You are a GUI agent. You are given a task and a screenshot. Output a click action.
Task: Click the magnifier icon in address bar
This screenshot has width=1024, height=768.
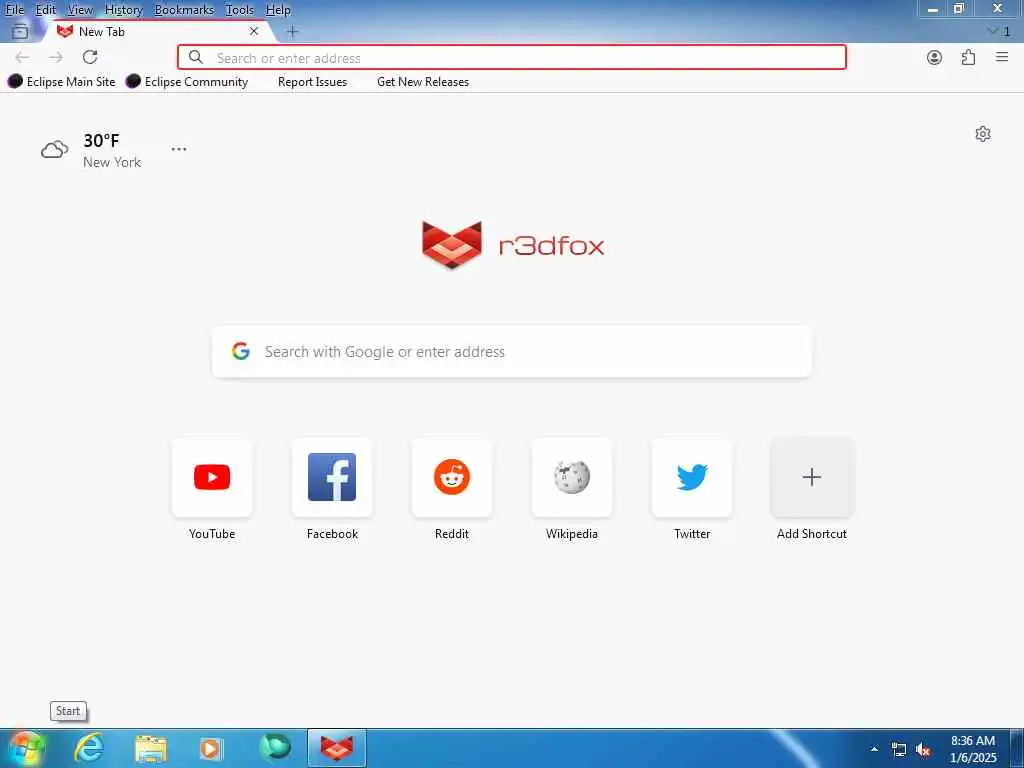[196, 57]
